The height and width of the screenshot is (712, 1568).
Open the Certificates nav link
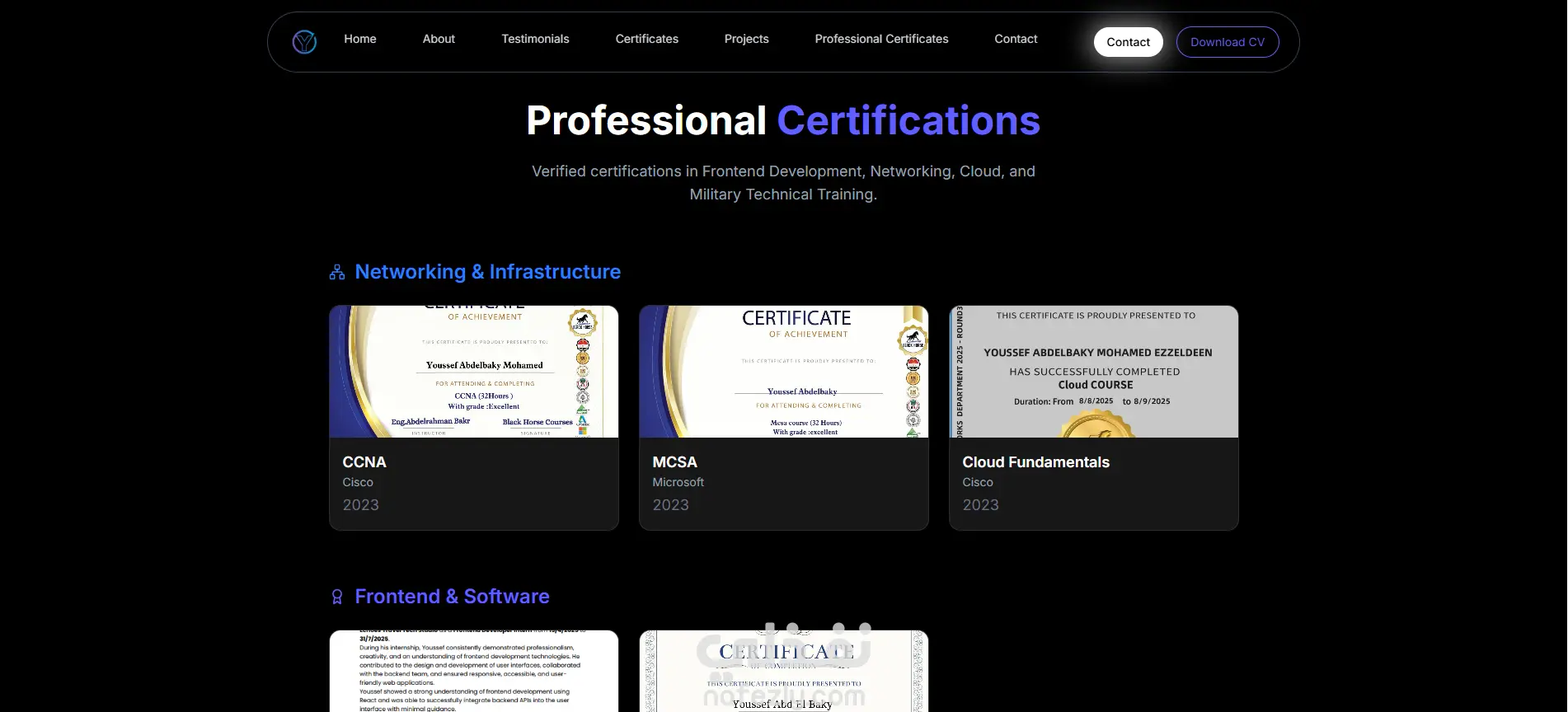tap(647, 39)
